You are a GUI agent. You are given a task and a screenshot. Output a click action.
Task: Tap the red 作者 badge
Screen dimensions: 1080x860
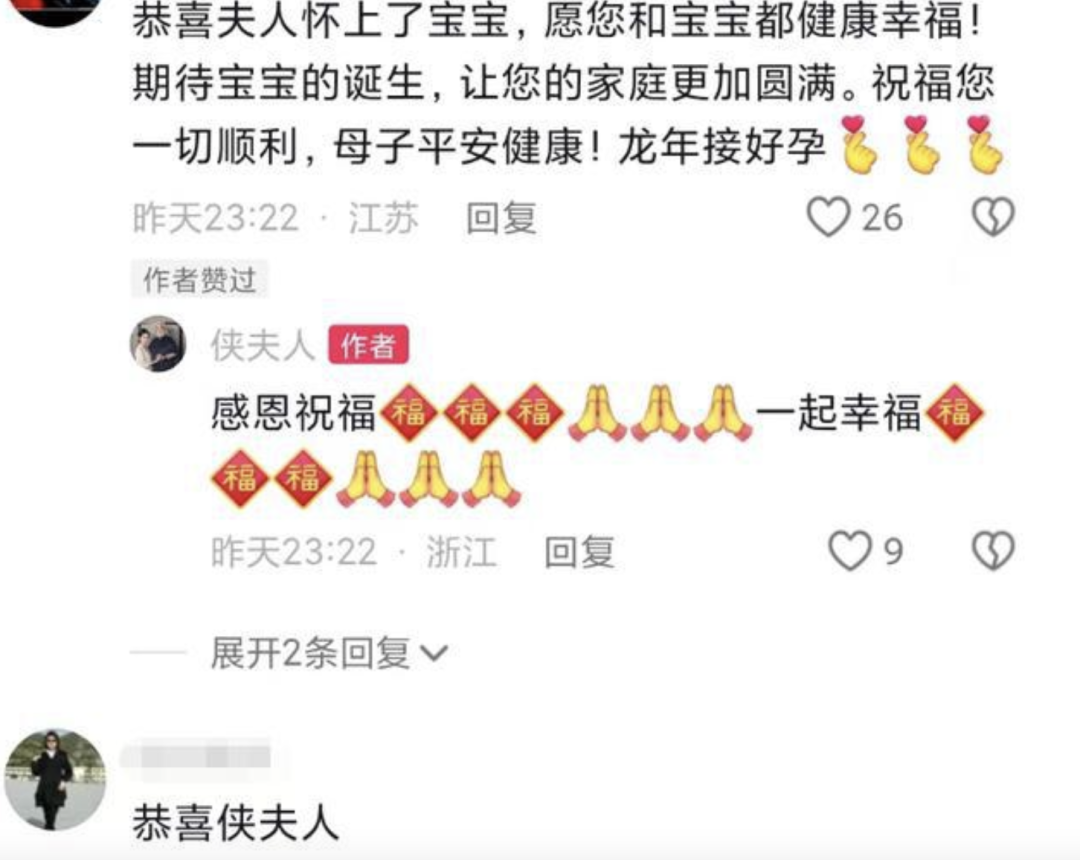(x=368, y=345)
